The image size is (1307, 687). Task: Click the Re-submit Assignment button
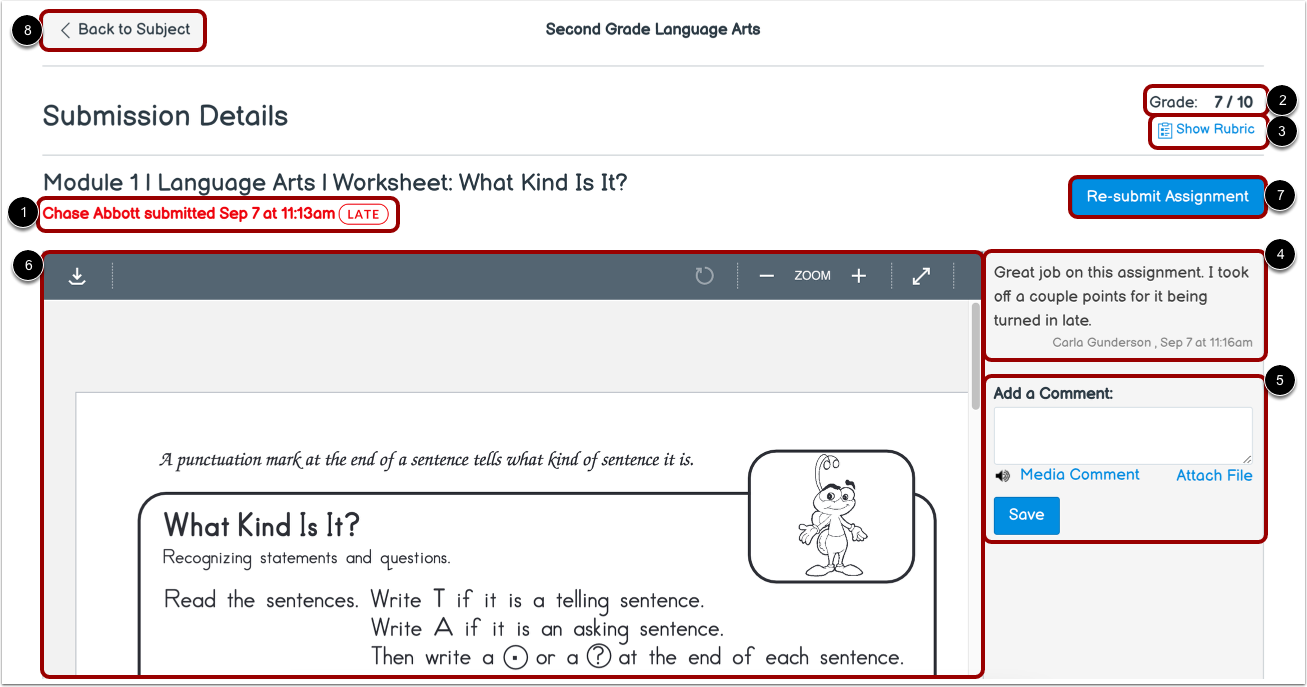coord(1167,197)
